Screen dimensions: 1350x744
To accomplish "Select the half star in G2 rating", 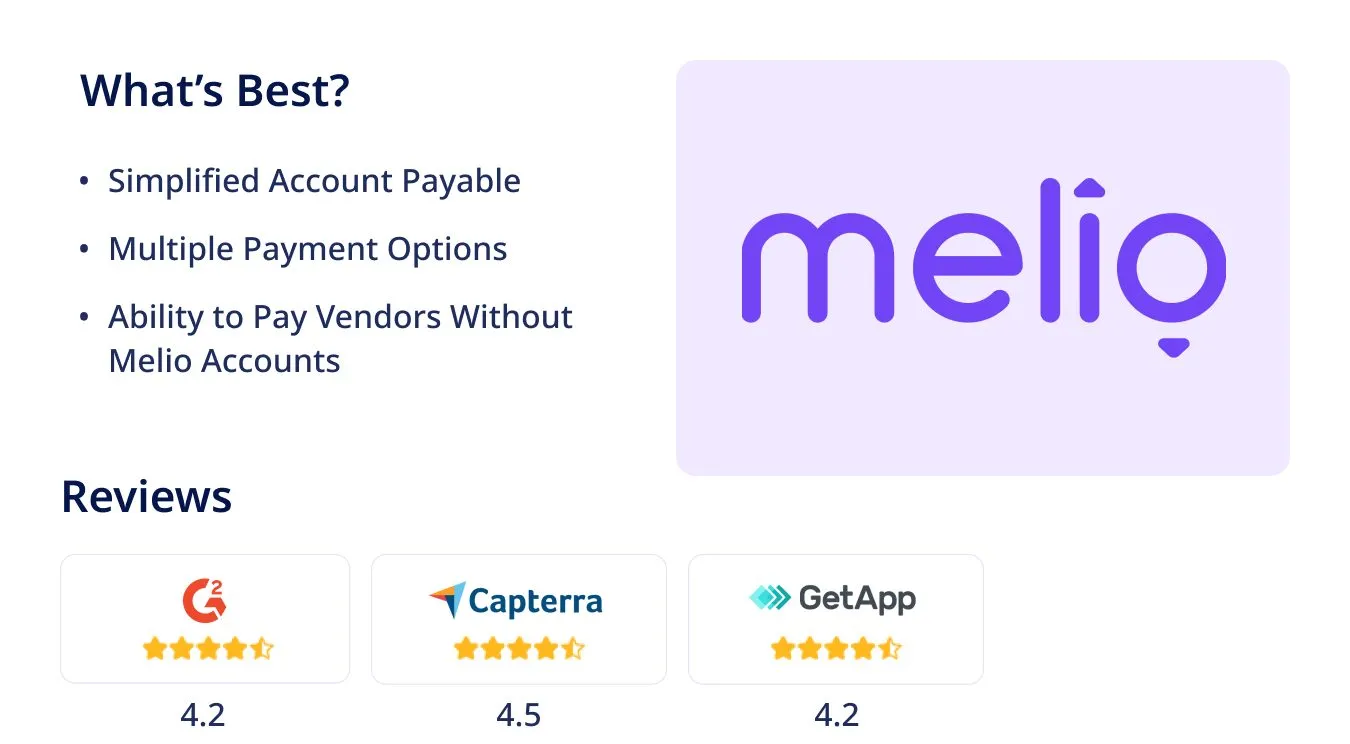I will click(x=261, y=649).
